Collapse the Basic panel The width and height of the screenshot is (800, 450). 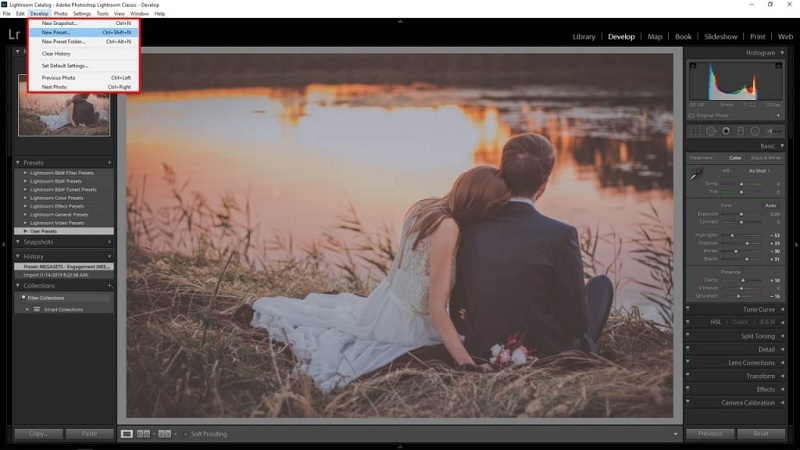click(x=782, y=146)
